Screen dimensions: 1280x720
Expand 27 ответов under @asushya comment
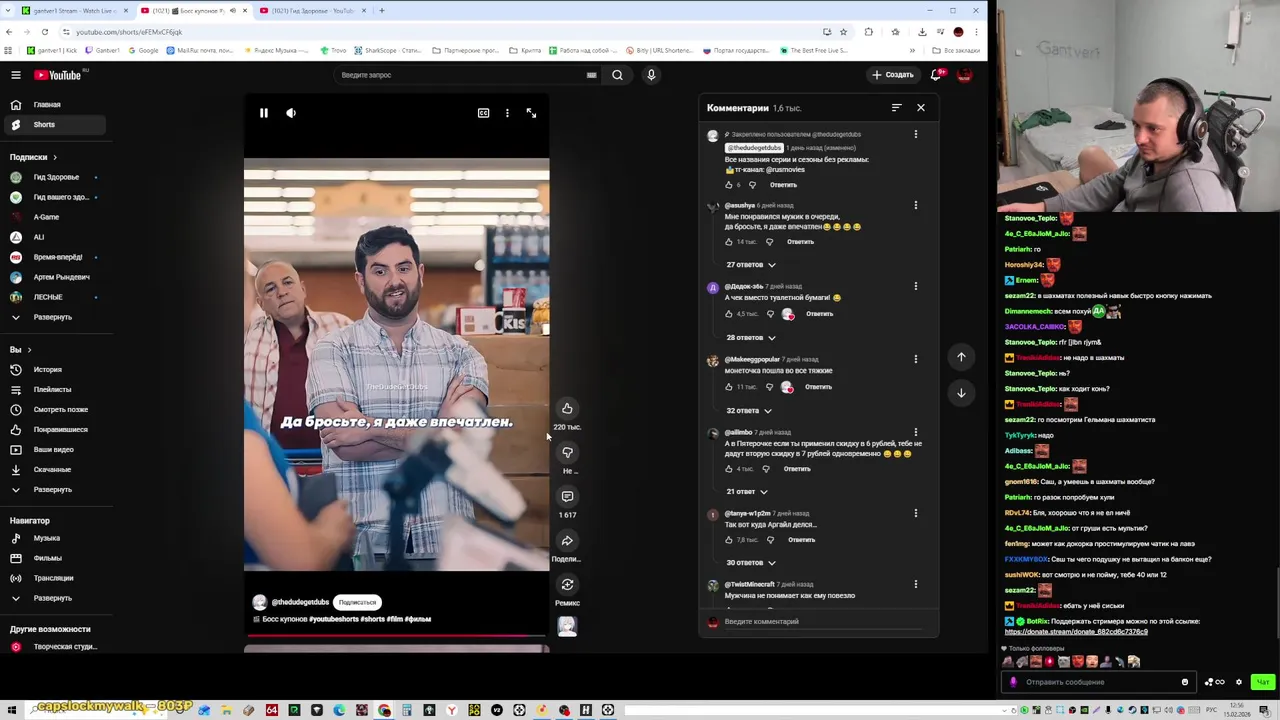(751, 265)
